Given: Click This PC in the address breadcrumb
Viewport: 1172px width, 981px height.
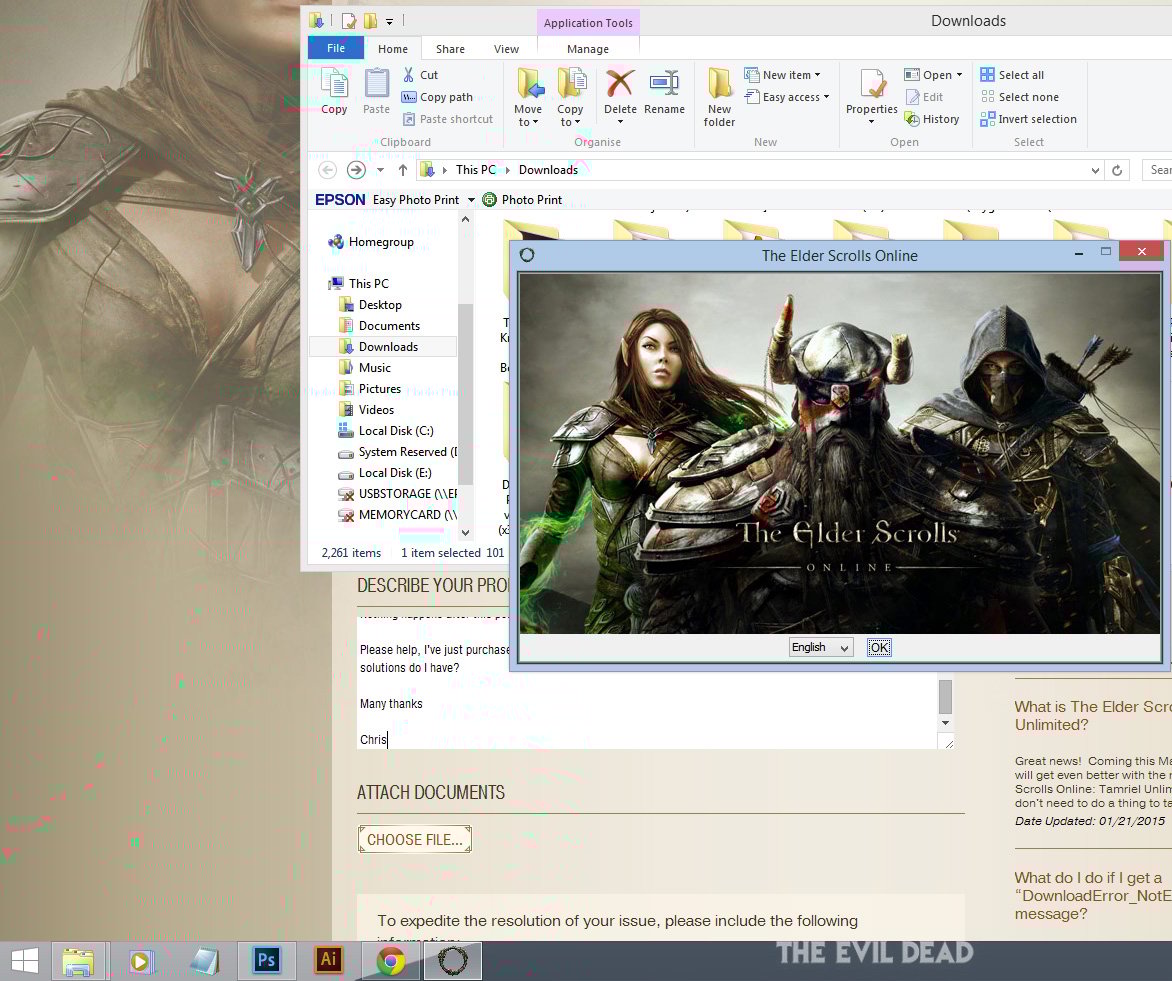Looking at the screenshot, I should pos(475,170).
